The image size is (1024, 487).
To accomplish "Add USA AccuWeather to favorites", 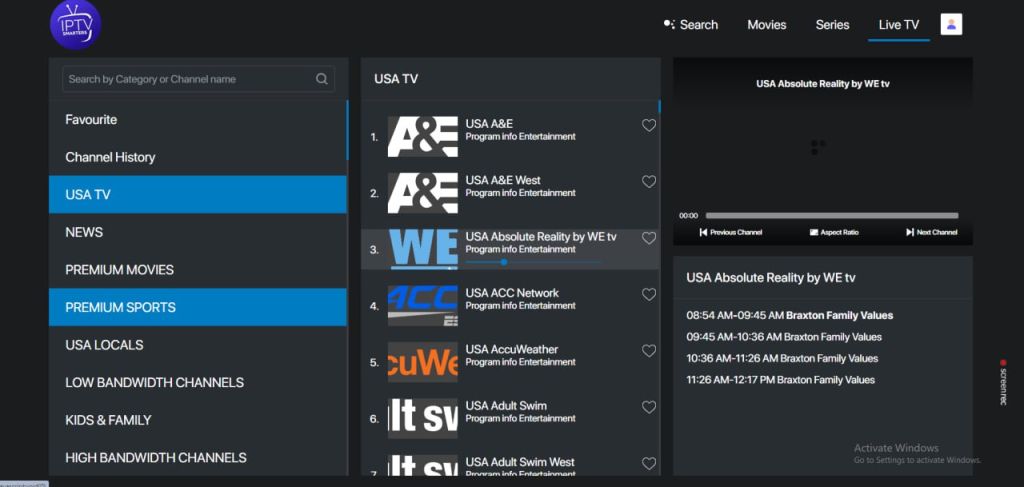I will coord(649,351).
